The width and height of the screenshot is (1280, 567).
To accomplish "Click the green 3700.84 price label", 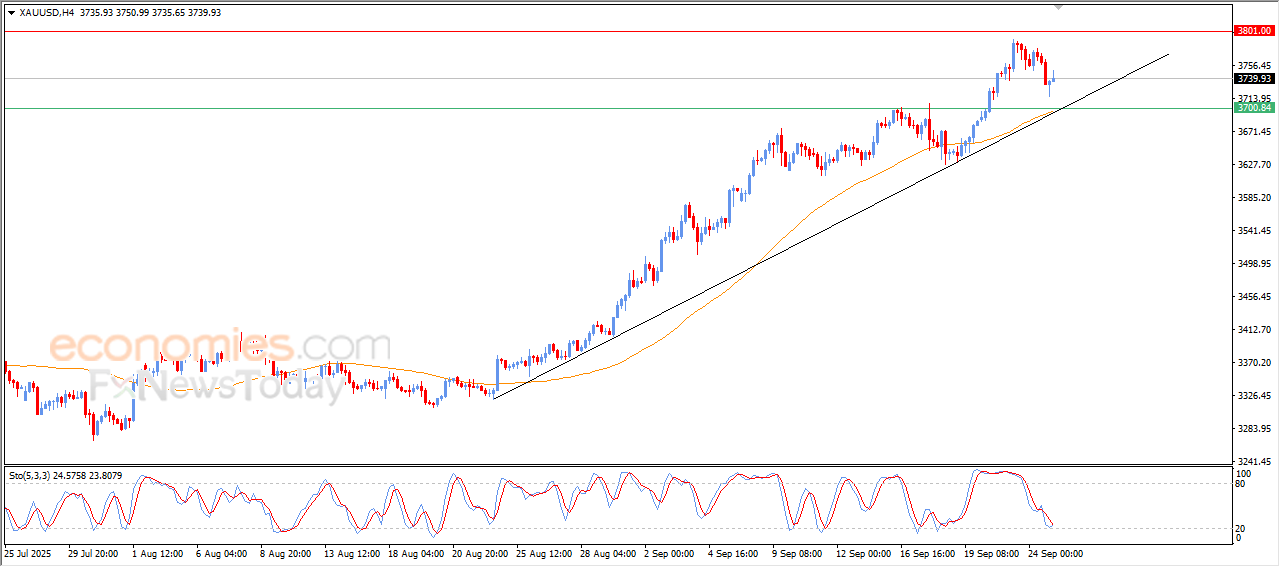I will (x=1253, y=108).
